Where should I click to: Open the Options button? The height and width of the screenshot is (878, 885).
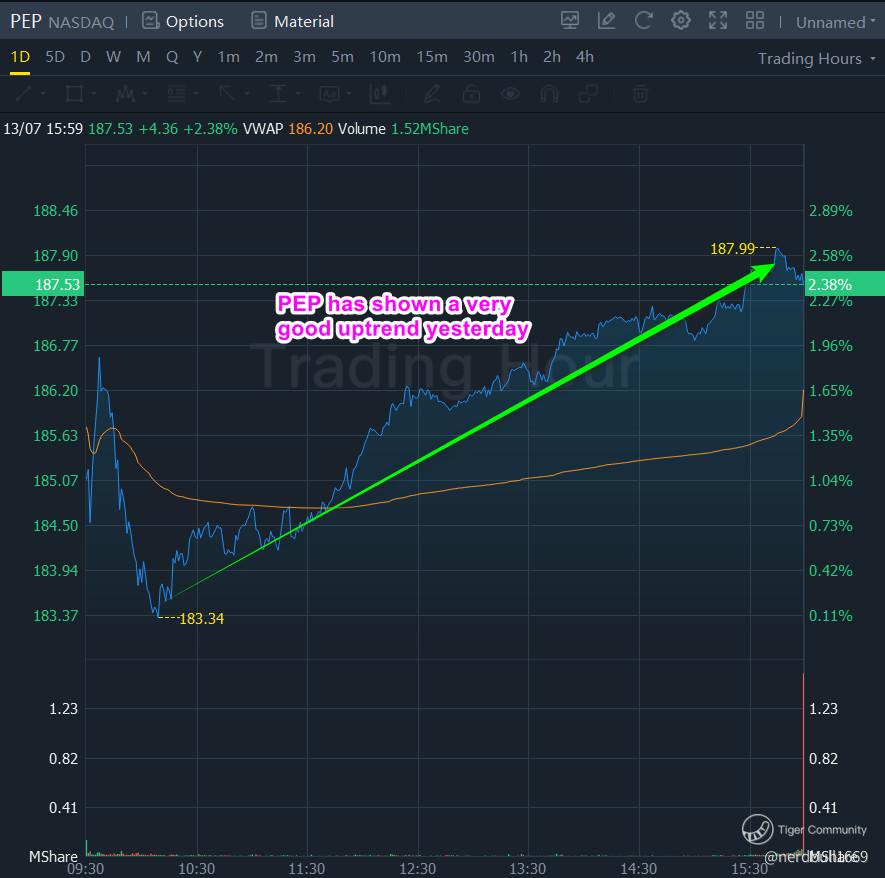point(182,21)
